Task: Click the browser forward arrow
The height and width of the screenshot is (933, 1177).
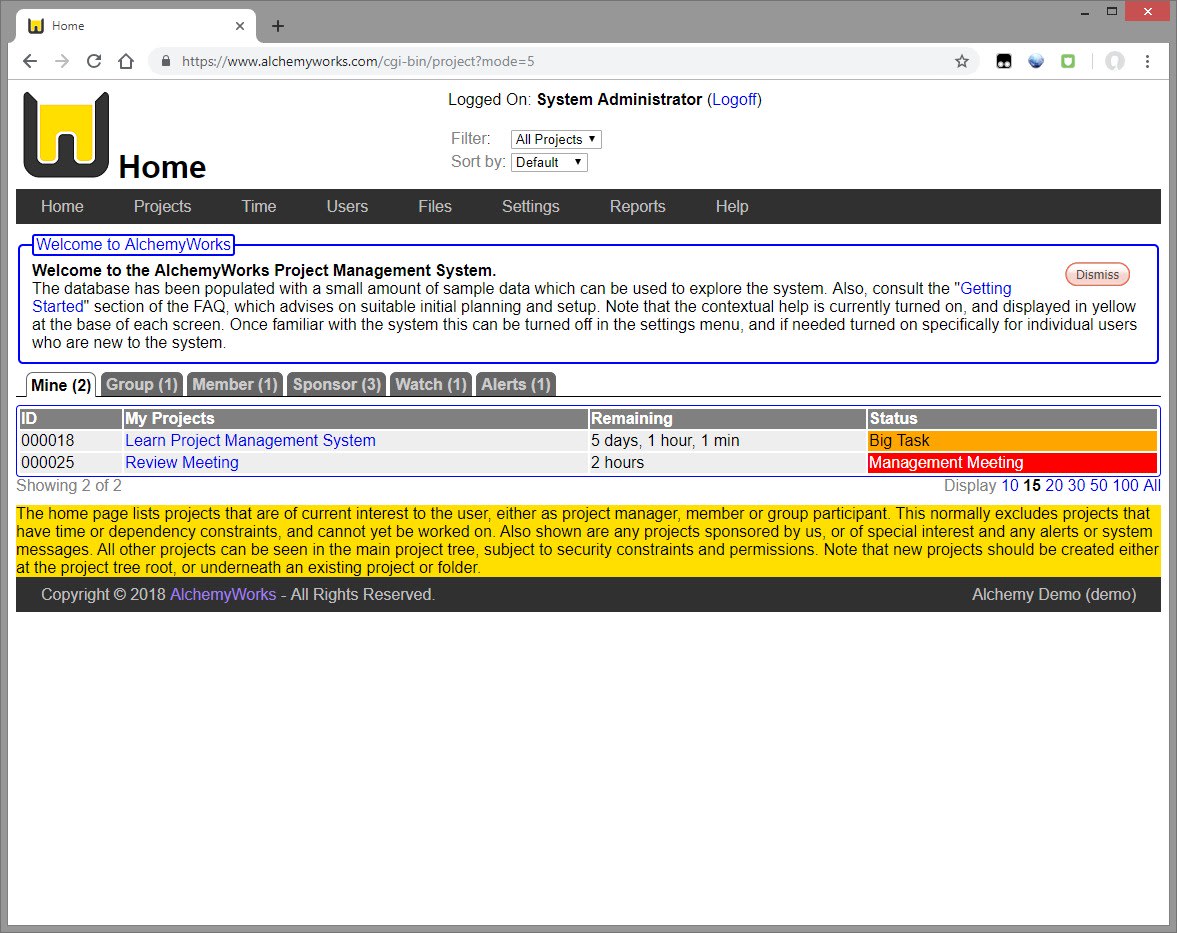Action: (62, 62)
